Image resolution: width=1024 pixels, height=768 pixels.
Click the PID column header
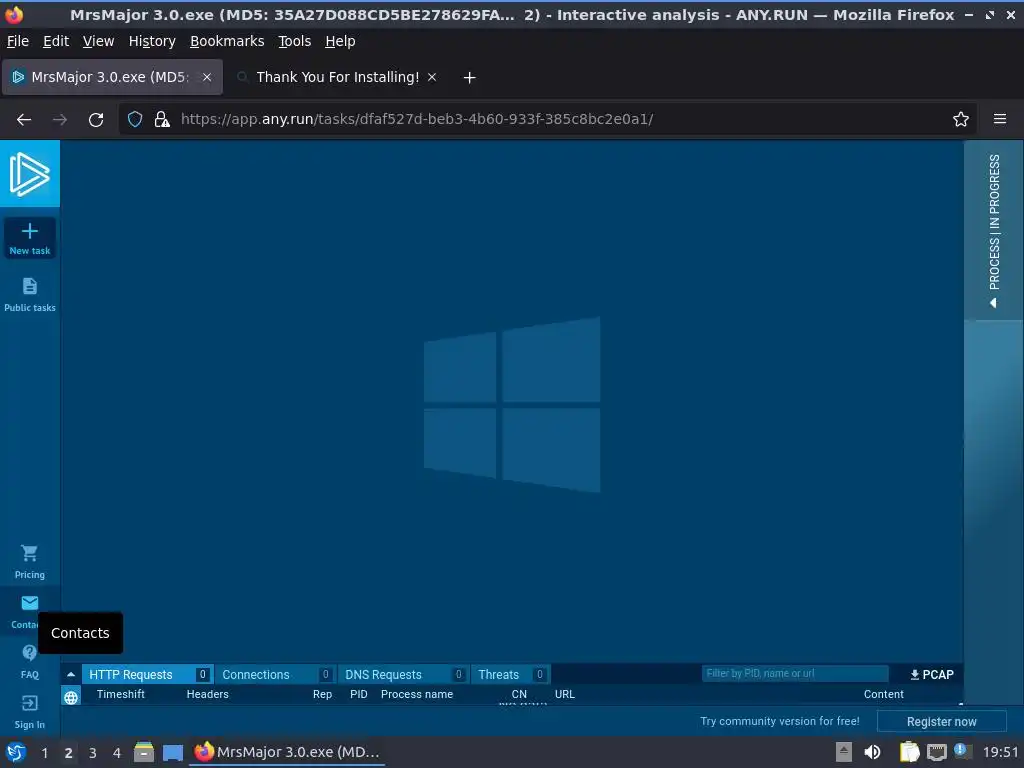point(359,694)
